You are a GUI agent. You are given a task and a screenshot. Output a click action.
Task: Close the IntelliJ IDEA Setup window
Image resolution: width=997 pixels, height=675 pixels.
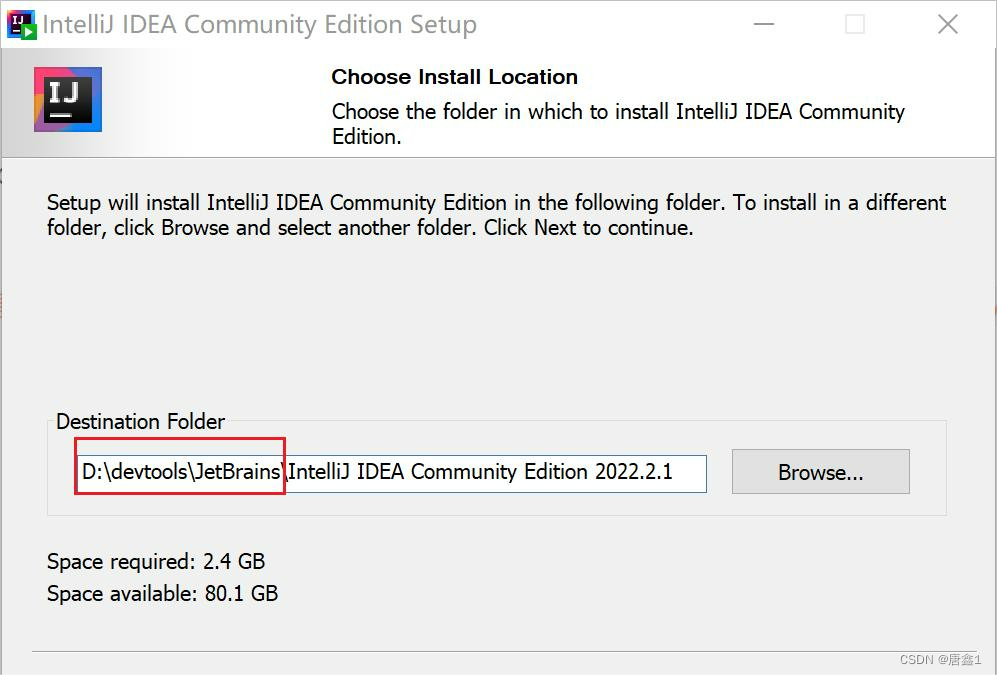coord(947,24)
